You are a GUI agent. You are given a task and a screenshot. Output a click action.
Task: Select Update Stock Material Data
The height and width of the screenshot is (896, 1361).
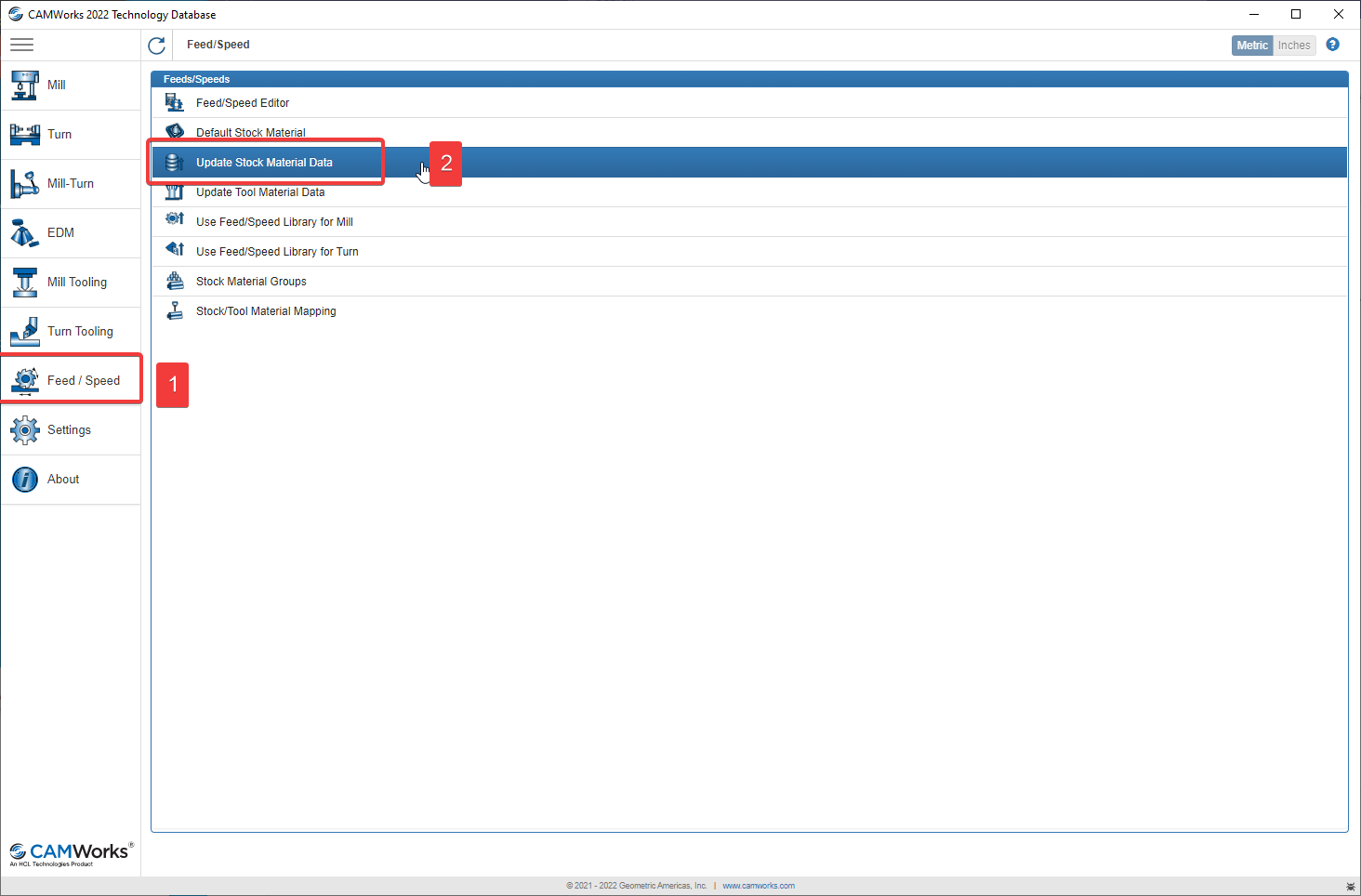(x=749, y=163)
